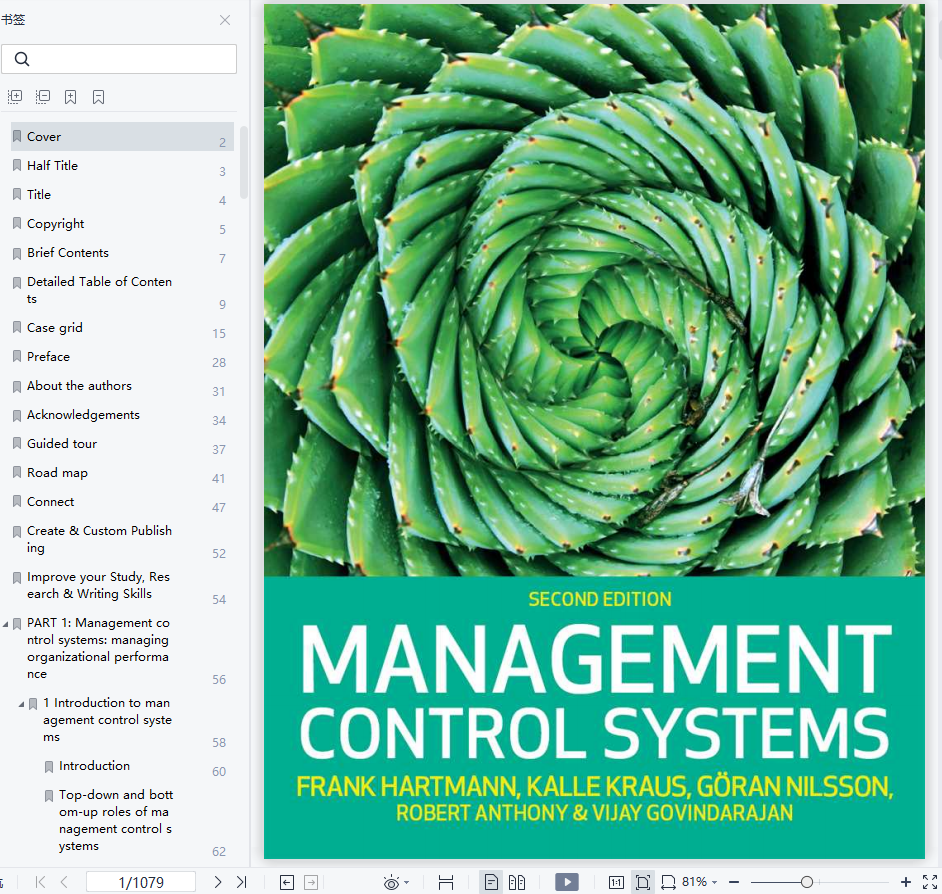Screen dimensions: 942x894
Task: Click bookmark icon beside Connect
Action: tap(17, 502)
